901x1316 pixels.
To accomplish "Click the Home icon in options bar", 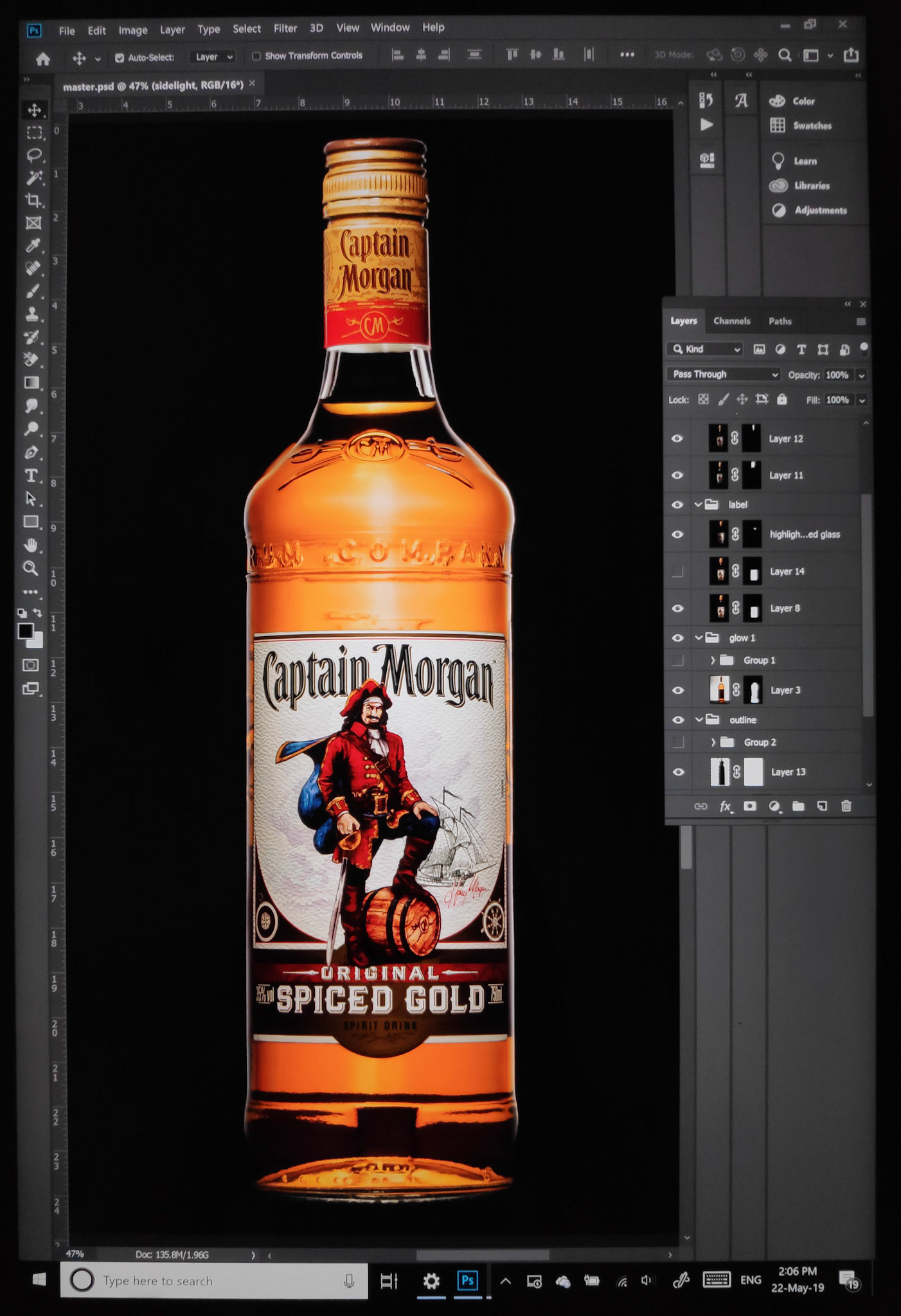I will point(43,59).
